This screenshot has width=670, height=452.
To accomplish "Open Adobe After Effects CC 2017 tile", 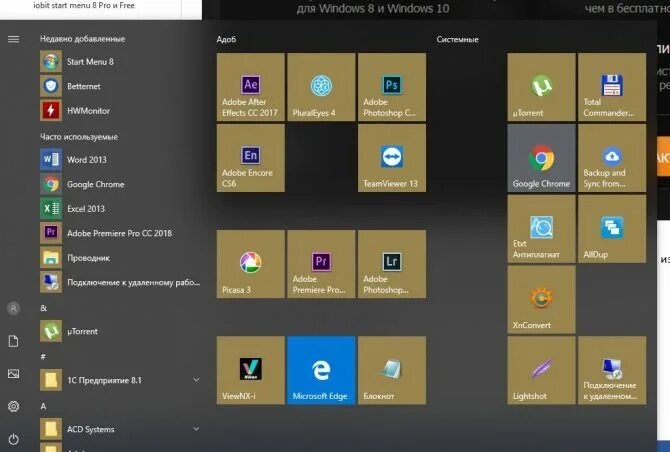I will tap(250, 87).
